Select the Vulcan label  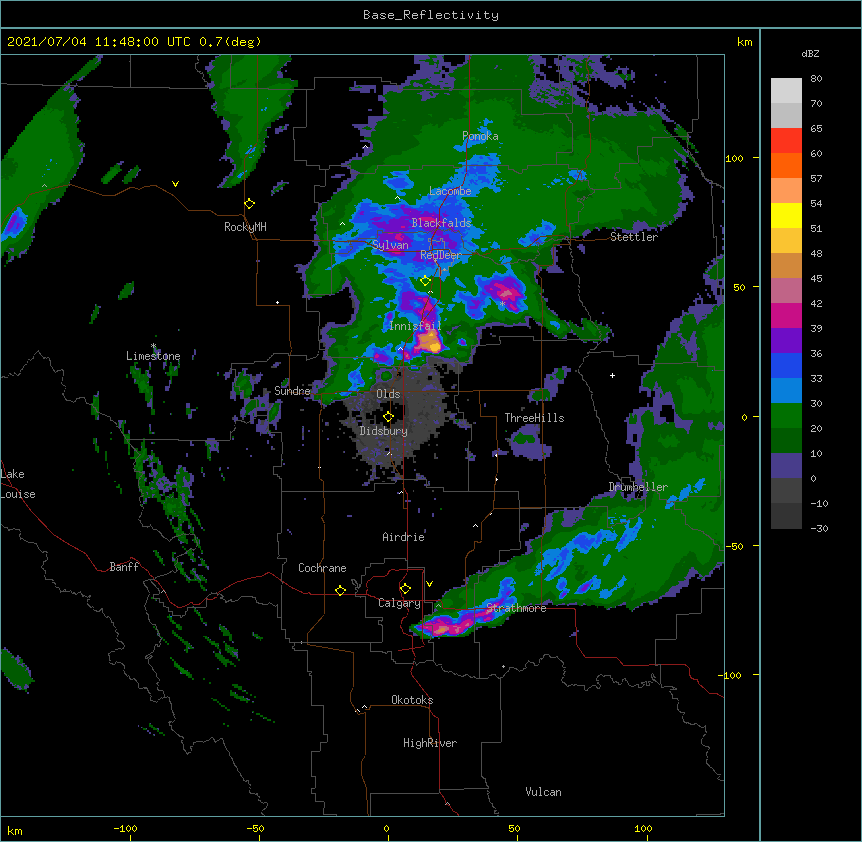[543, 792]
